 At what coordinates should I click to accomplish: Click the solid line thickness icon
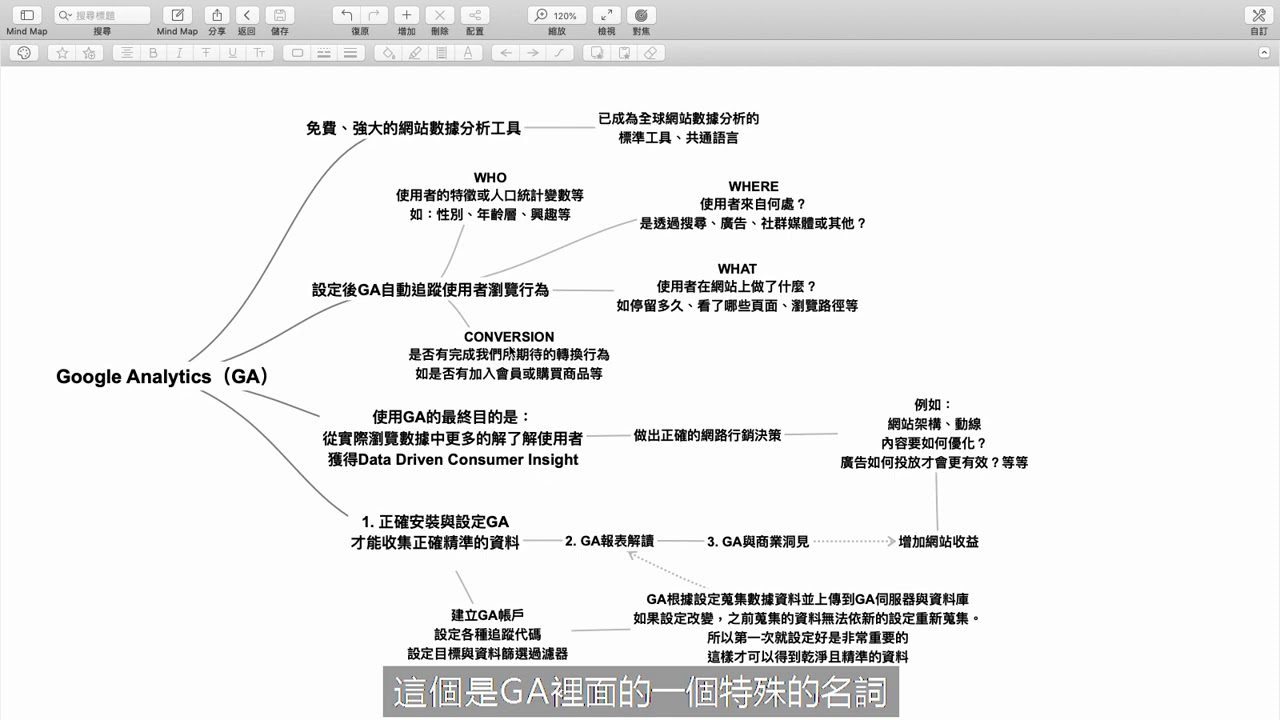351,53
